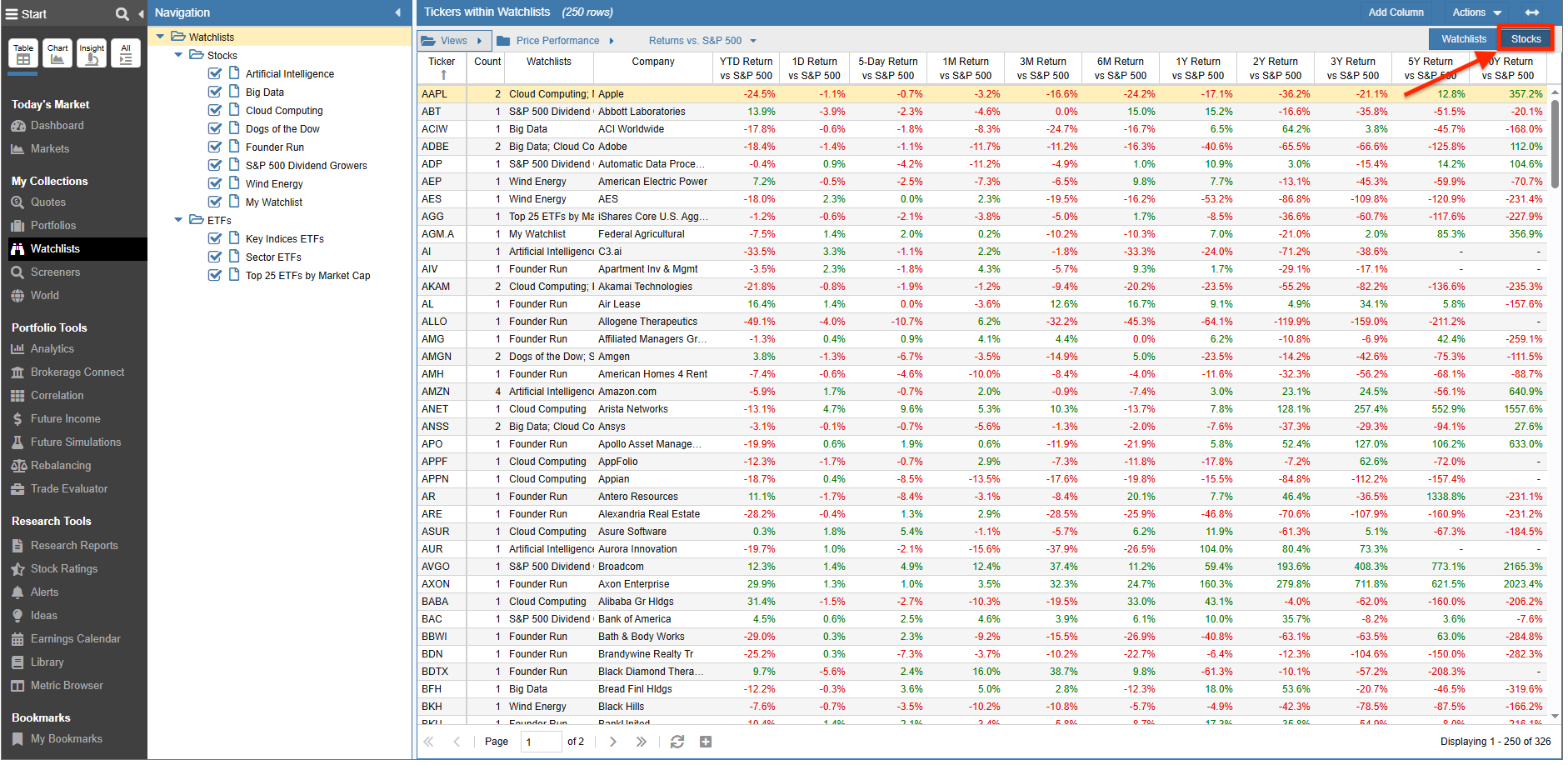Image resolution: width=1568 pixels, height=765 pixels.
Task: Go to next page arrow
Action: (613, 742)
